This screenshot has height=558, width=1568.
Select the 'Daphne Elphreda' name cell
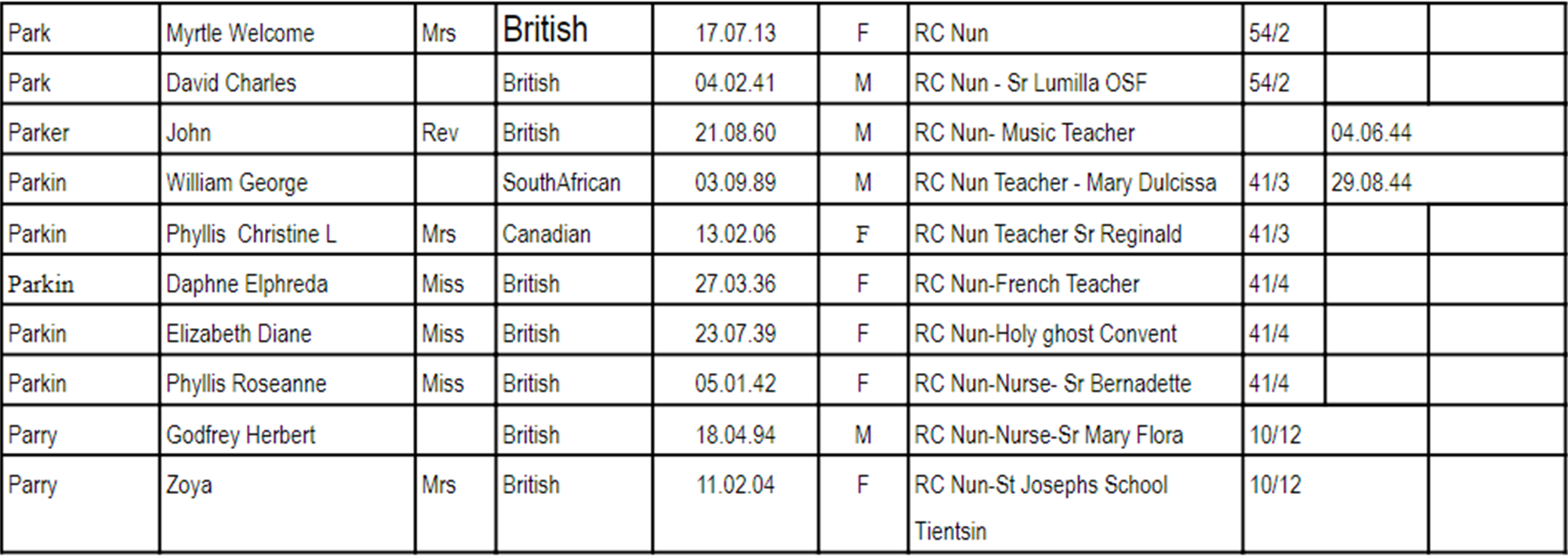(287, 281)
